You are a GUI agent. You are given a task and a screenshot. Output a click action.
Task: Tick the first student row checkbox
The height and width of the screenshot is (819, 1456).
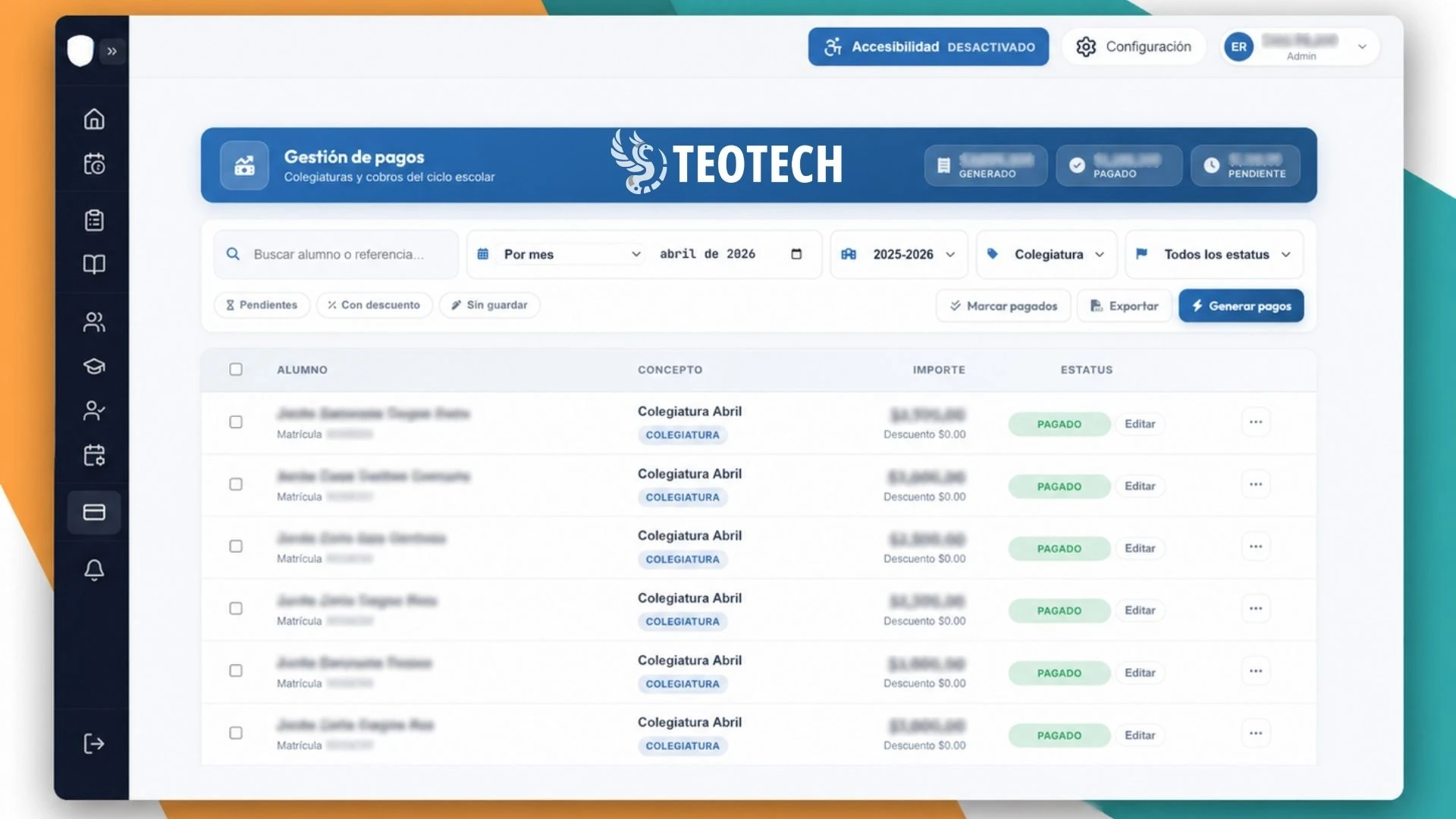click(x=236, y=422)
